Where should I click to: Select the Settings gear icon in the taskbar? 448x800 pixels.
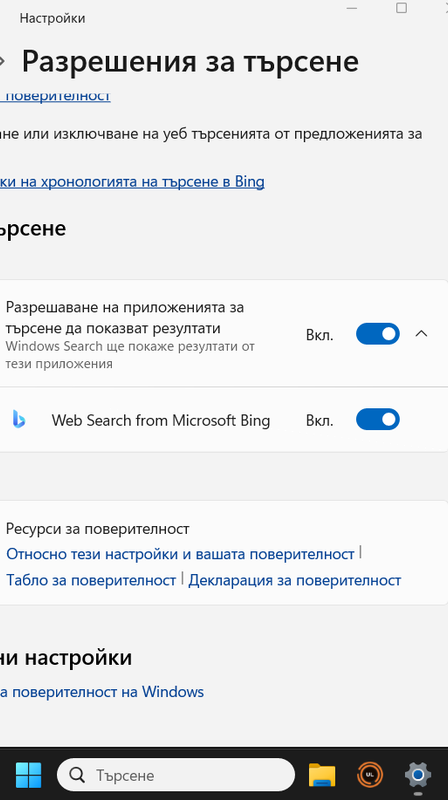[418, 775]
